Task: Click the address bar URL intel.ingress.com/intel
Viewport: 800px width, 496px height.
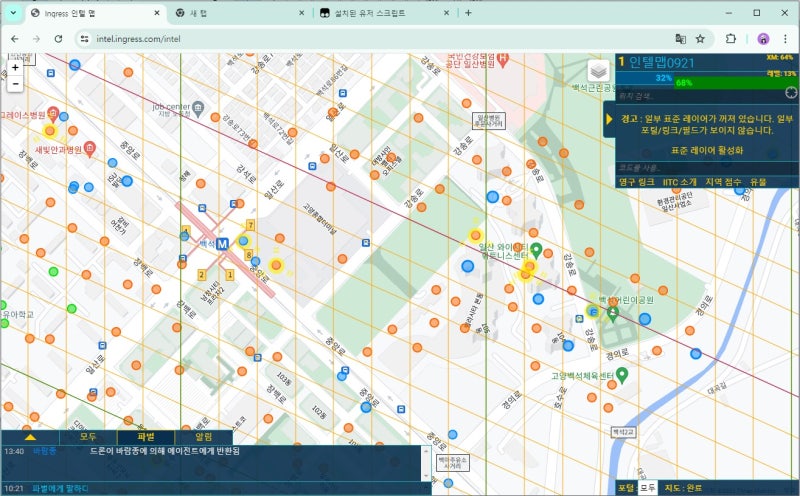Action: coord(138,39)
